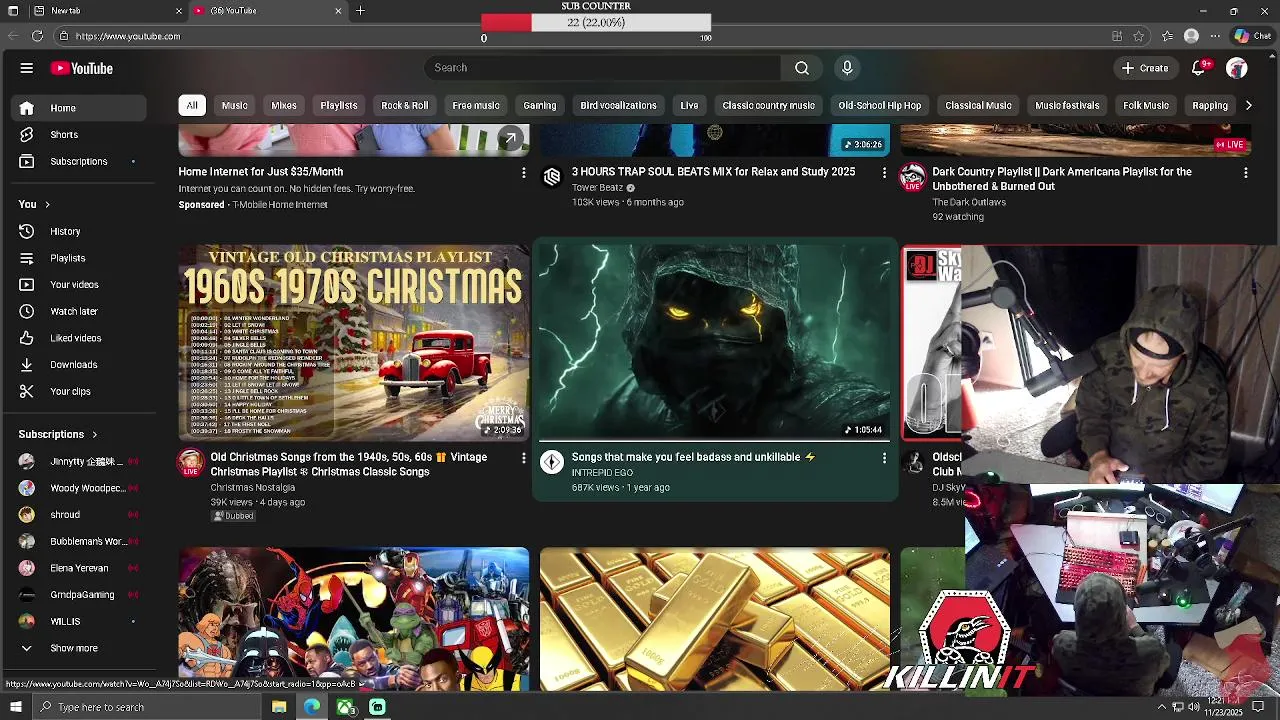
Task: Open new browser tab with plus
Action: 360,11
